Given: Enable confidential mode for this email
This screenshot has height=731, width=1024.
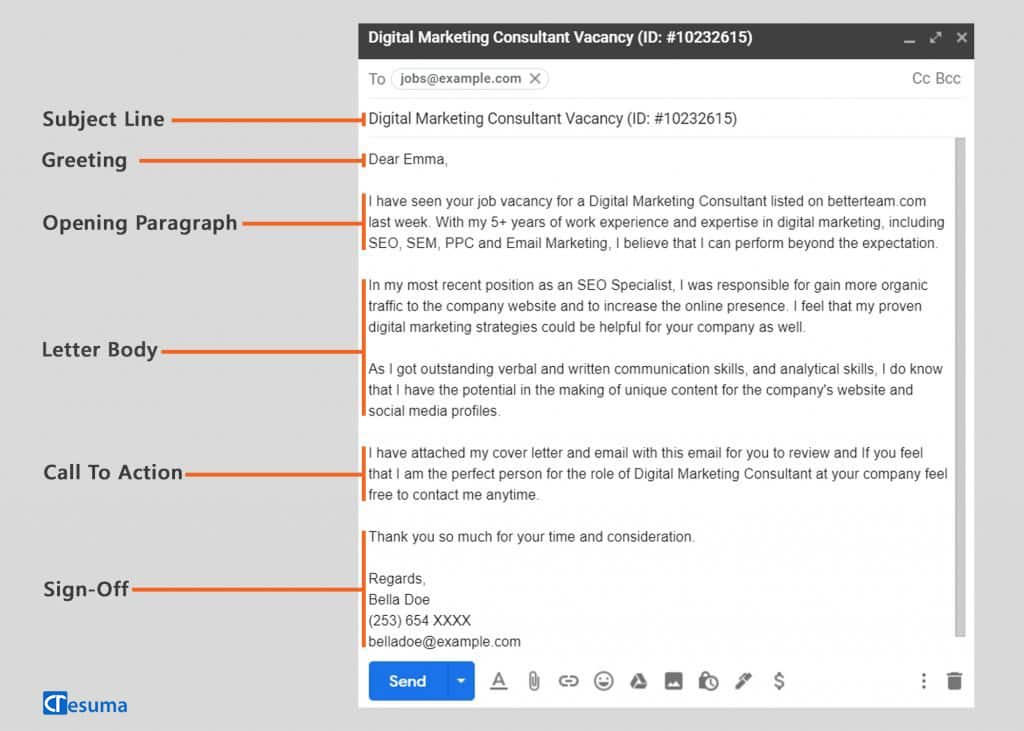Looking at the screenshot, I should pyautogui.click(x=709, y=681).
